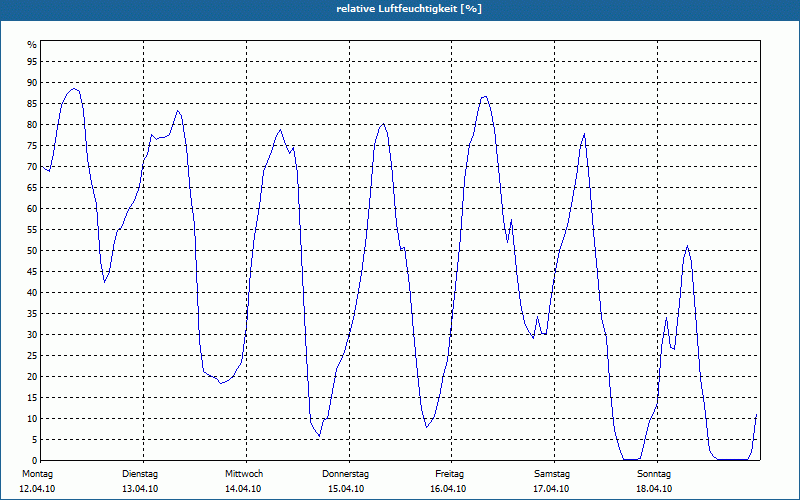Click the '65' y-axis value
This screenshot has height=500, width=800.
click(32, 188)
